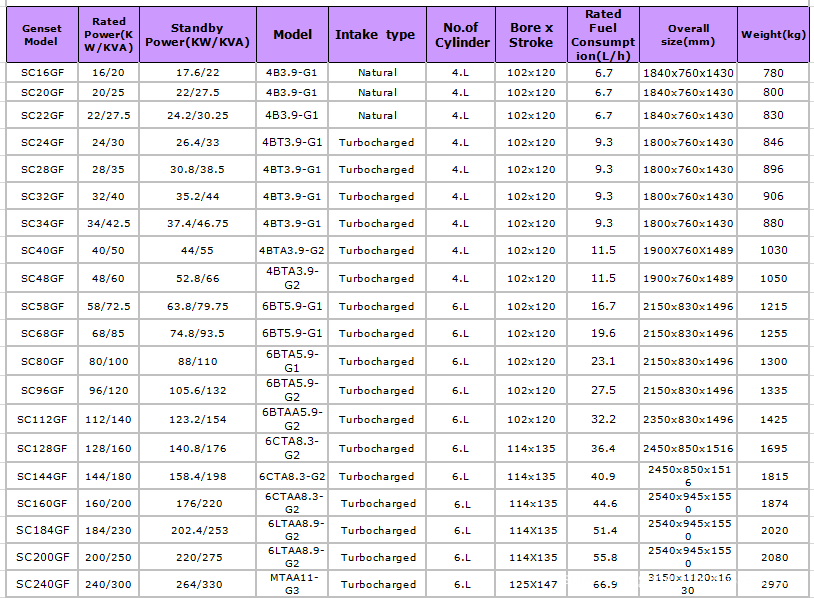The image size is (814, 598).
Task: Select overall size 2350x830x1496 cell
Action: click(x=688, y=419)
